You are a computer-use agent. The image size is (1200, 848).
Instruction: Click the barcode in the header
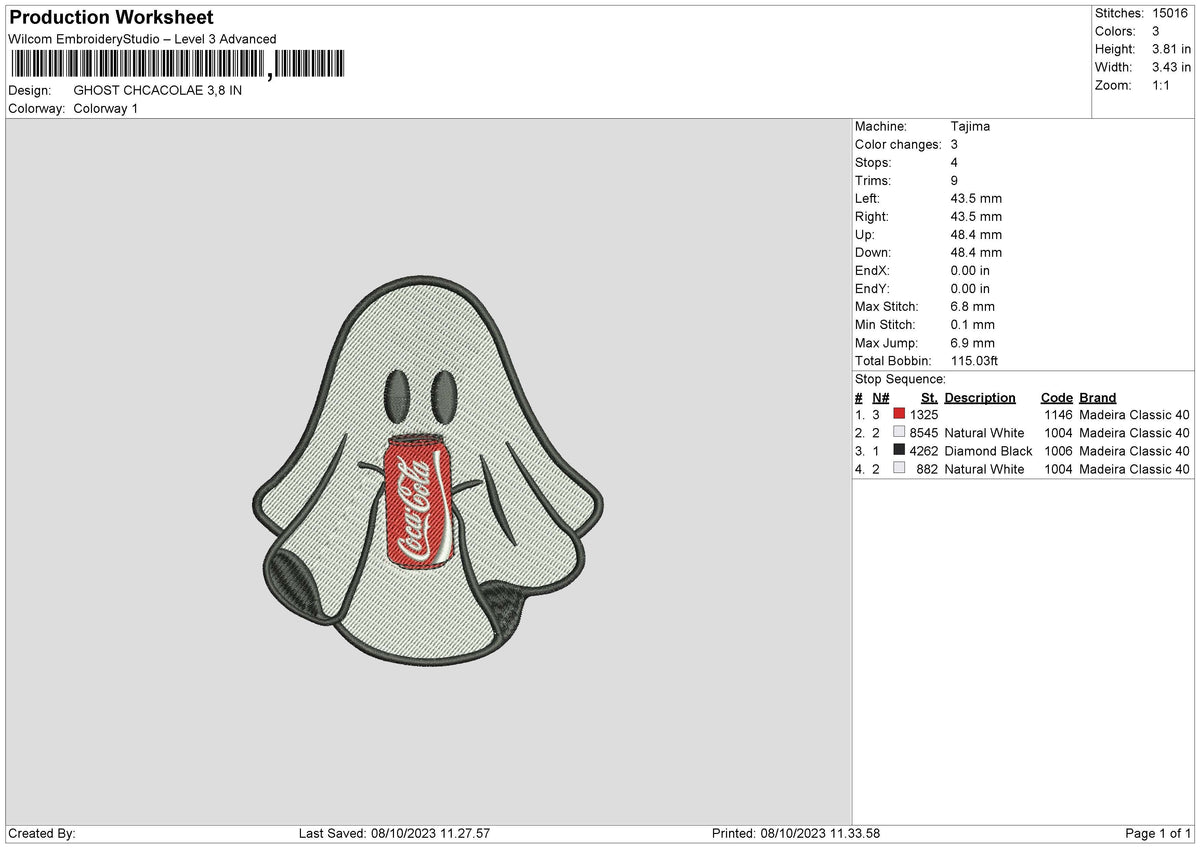(x=177, y=65)
